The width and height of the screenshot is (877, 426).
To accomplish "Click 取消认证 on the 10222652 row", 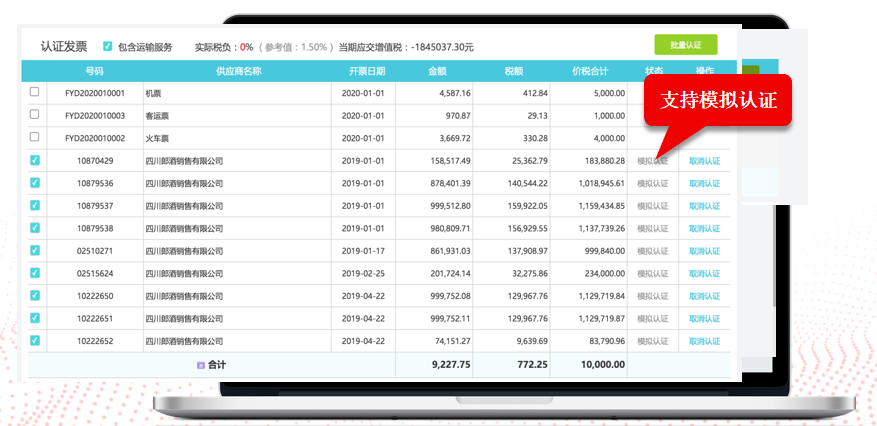I will (704, 342).
